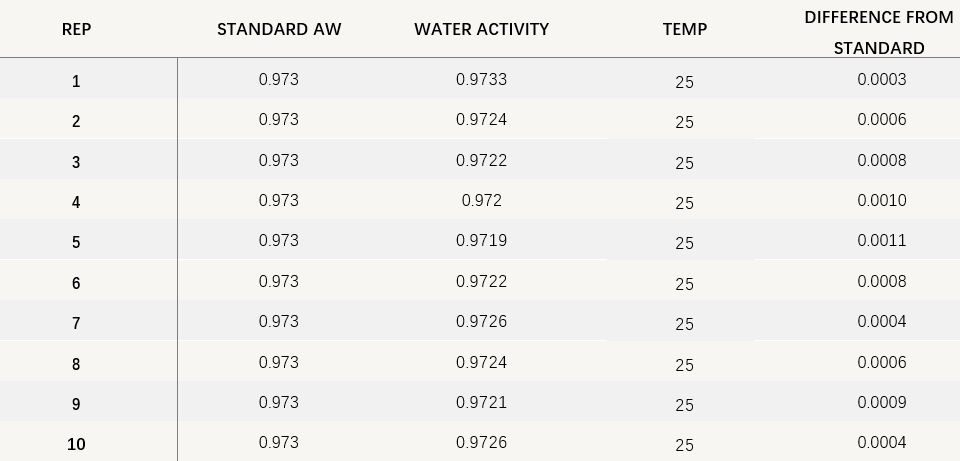The height and width of the screenshot is (461, 960).
Task: Click the WATER ACTIVITY column header
Action: pyautogui.click(x=481, y=29)
